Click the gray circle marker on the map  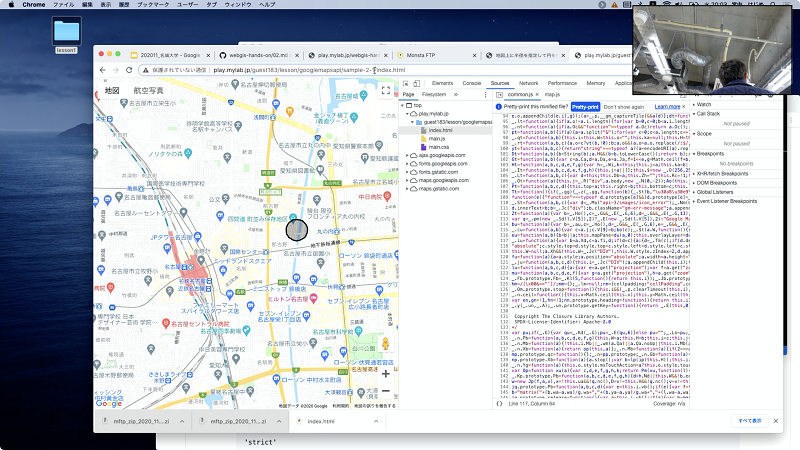coord(296,230)
